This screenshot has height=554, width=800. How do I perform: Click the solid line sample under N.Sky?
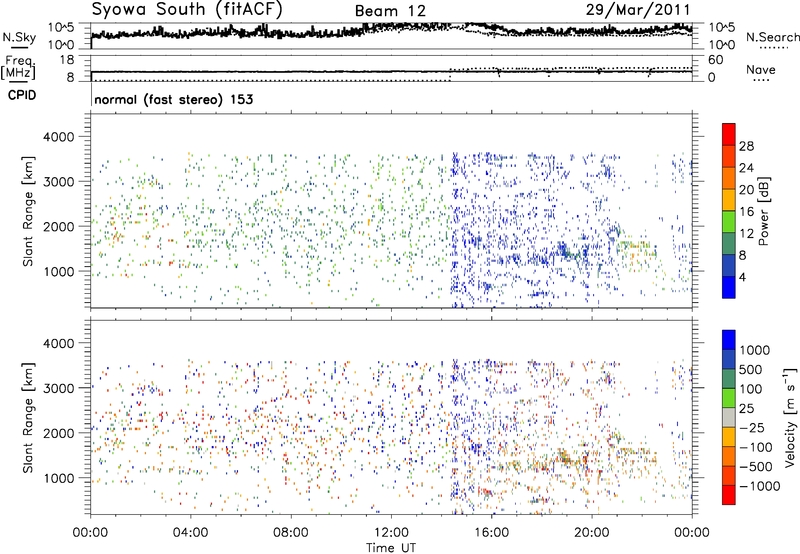[x=19, y=47]
